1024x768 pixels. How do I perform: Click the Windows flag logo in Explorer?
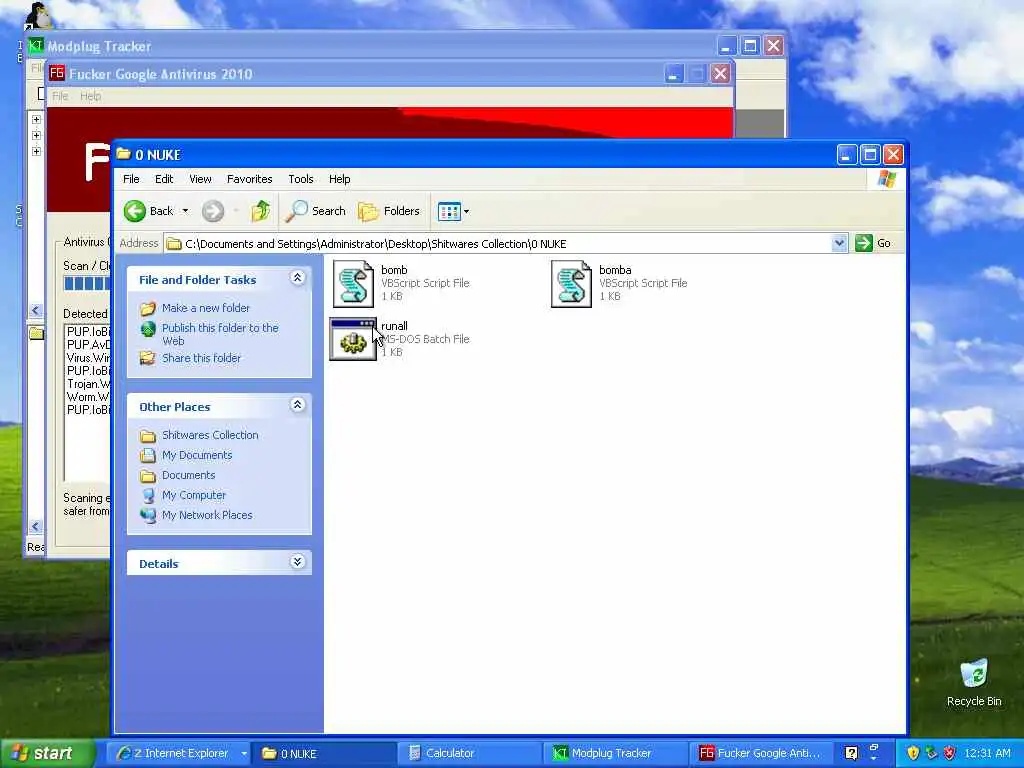887,179
